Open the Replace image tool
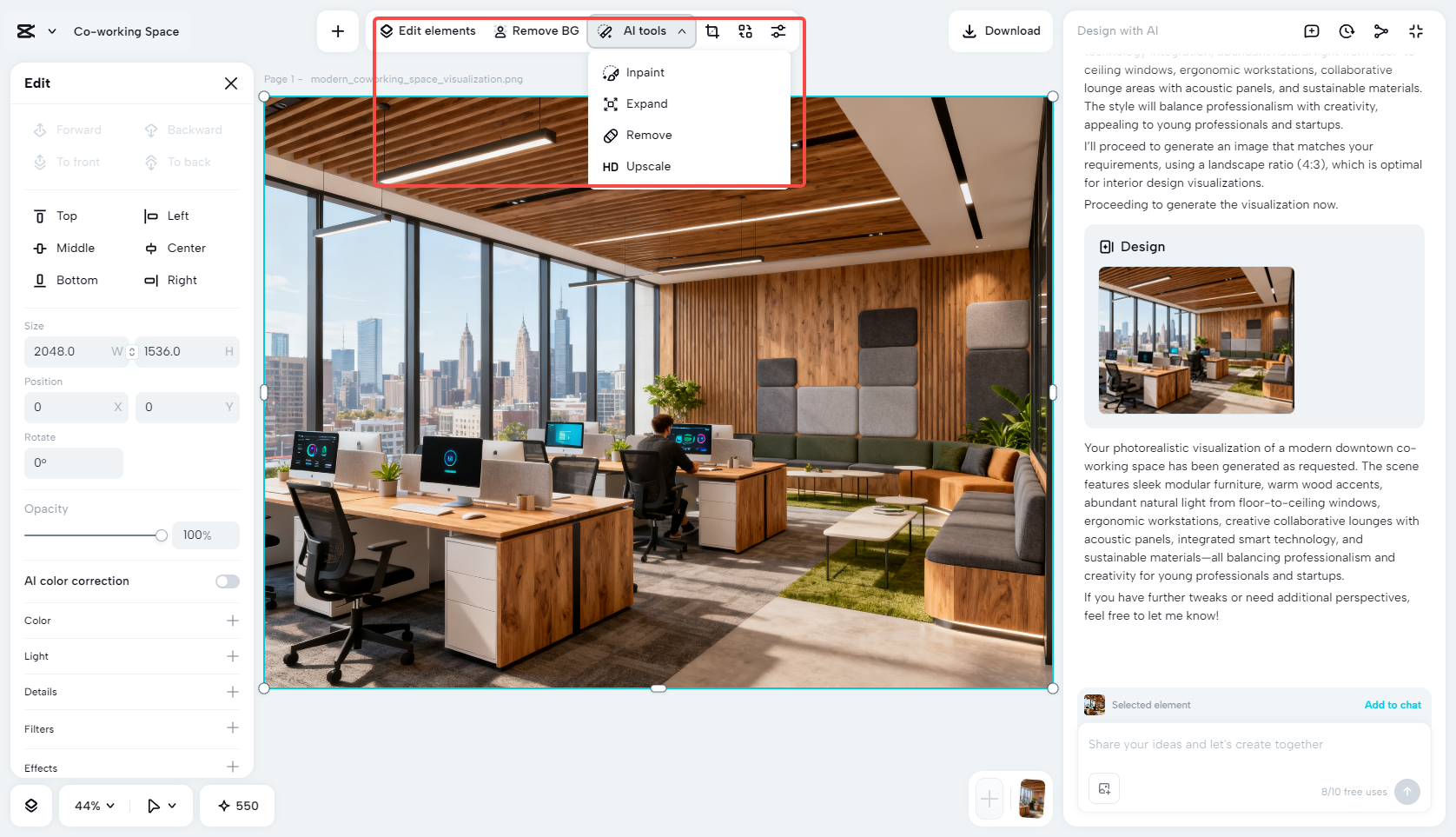The width and height of the screenshot is (1456, 837). tap(745, 30)
